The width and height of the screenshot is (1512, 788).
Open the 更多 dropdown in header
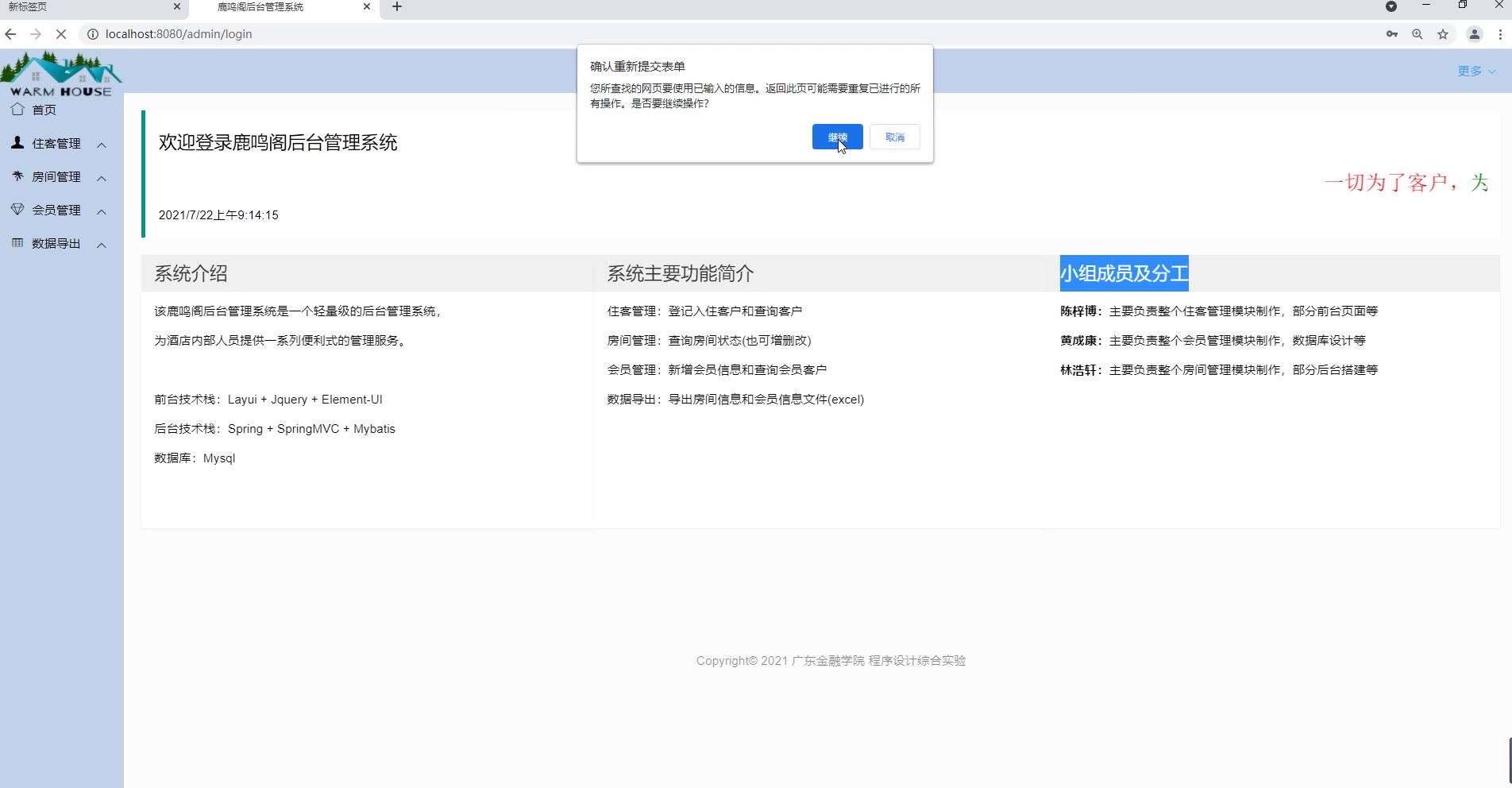click(x=1475, y=71)
